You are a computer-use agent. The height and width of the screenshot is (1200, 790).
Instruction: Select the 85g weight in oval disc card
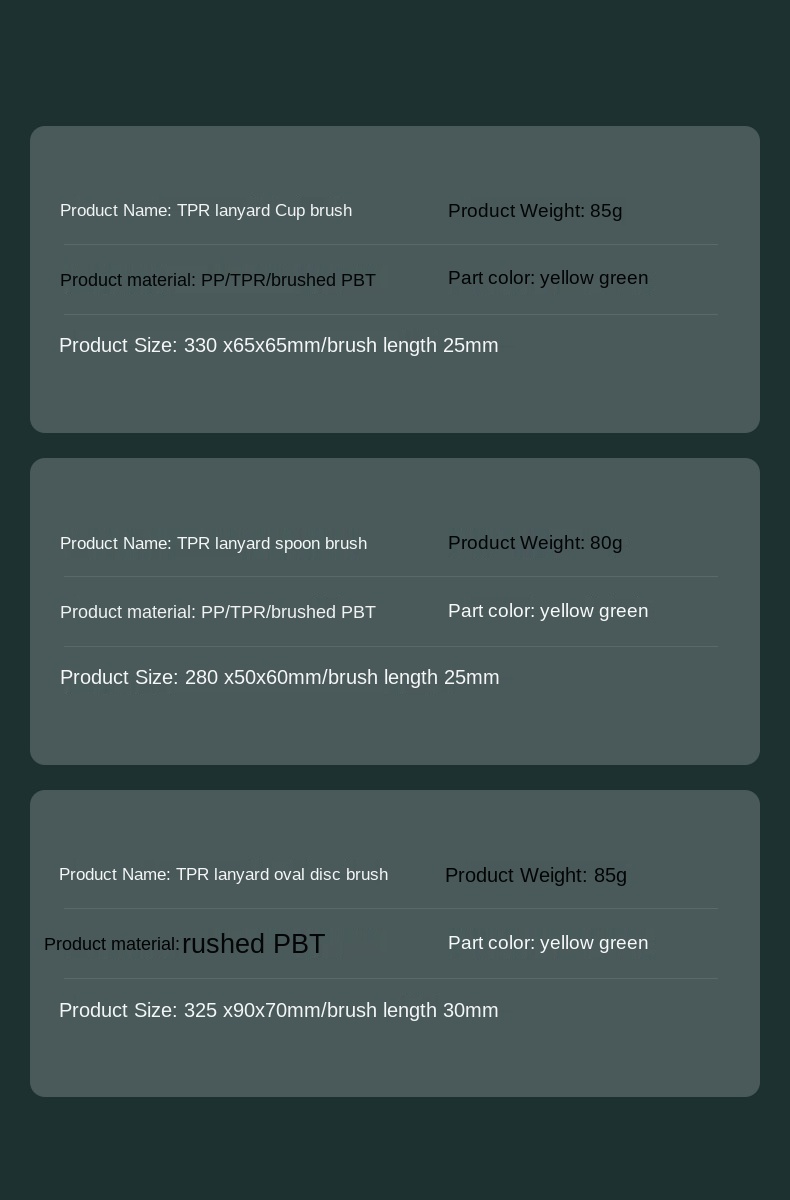point(536,876)
